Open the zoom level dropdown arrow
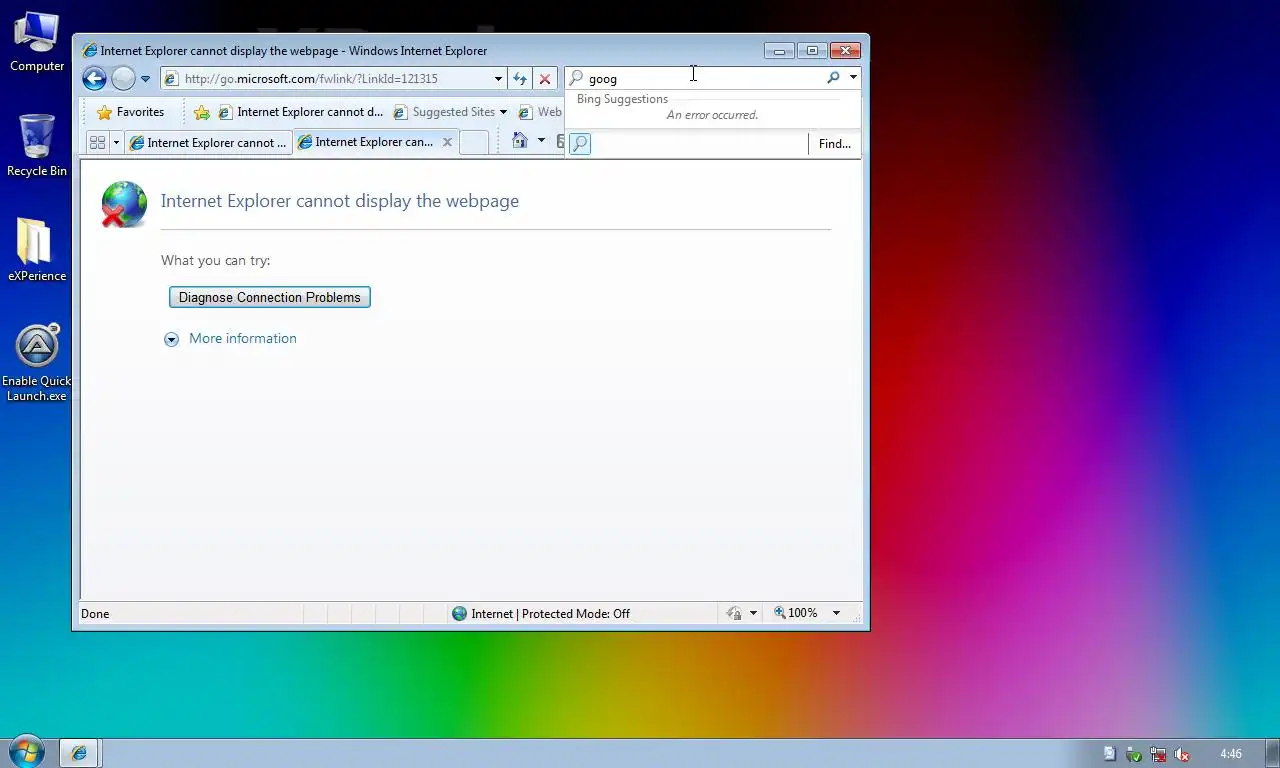The width and height of the screenshot is (1280, 768). [x=836, y=613]
